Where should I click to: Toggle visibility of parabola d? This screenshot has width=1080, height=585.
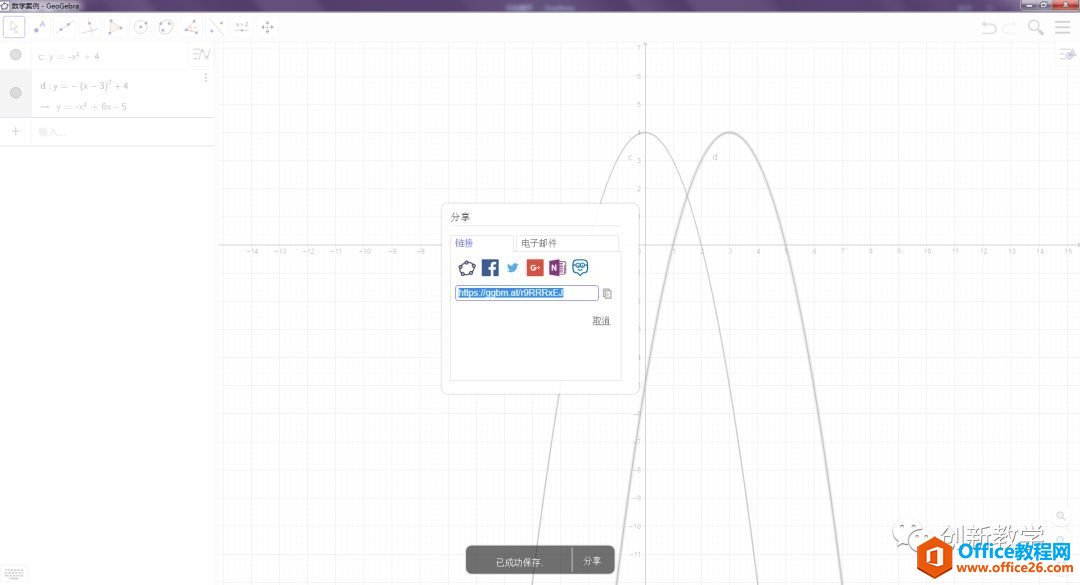pos(15,92)
